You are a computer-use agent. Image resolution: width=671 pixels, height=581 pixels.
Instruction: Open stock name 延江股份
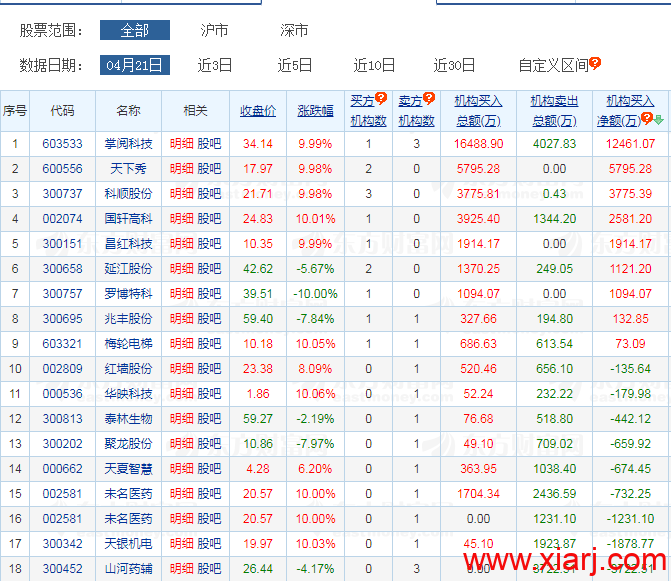pos(128,269)
